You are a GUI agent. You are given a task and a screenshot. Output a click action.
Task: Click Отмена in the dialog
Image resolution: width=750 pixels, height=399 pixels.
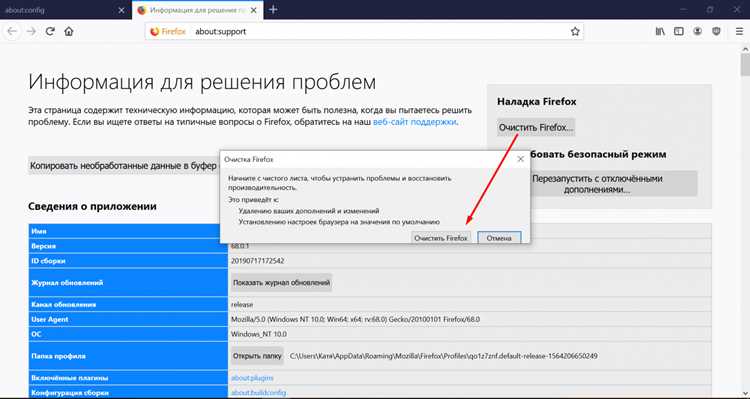click(499, 238)
